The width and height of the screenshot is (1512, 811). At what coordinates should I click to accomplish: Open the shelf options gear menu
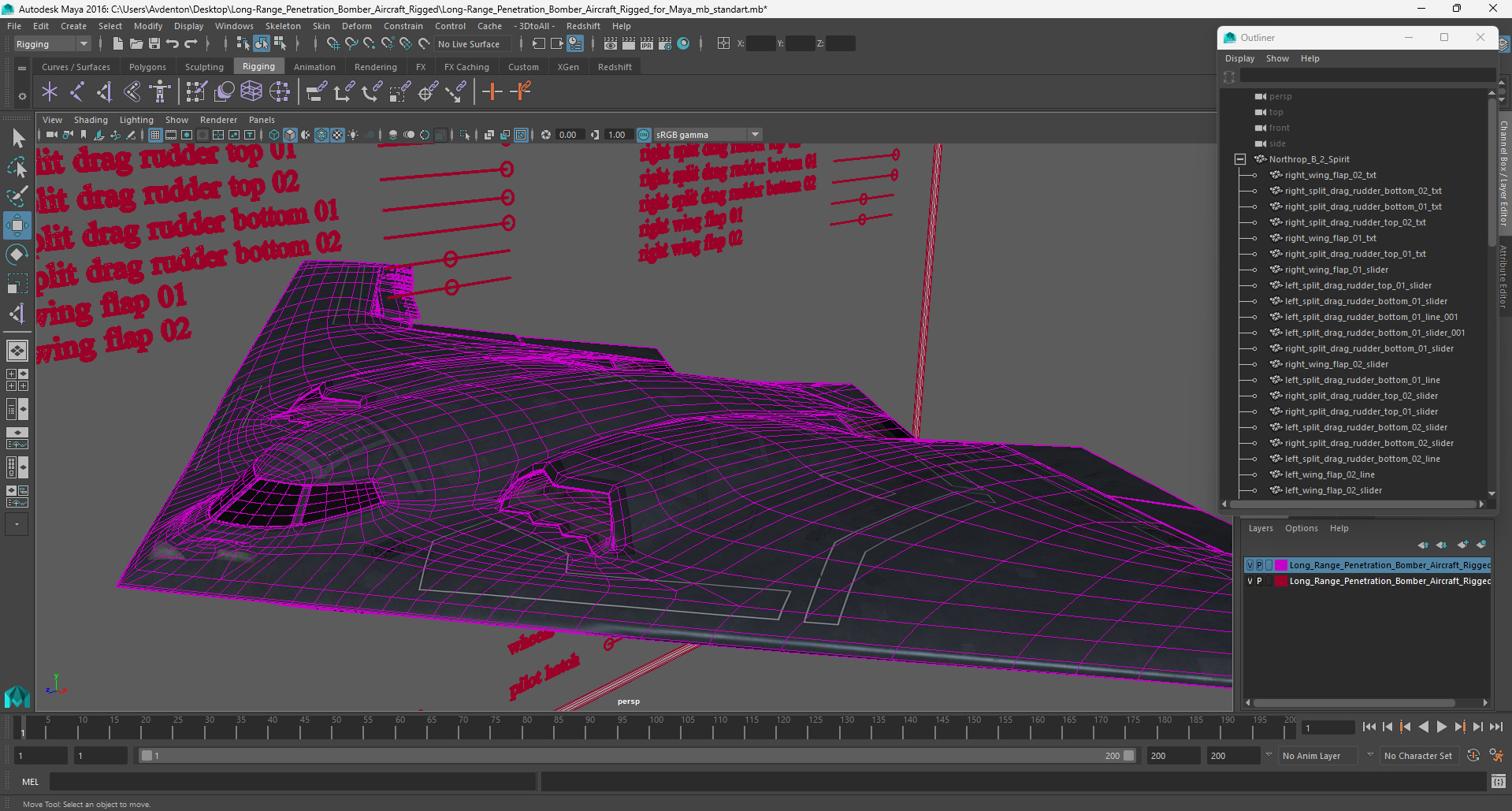[22, 96]
